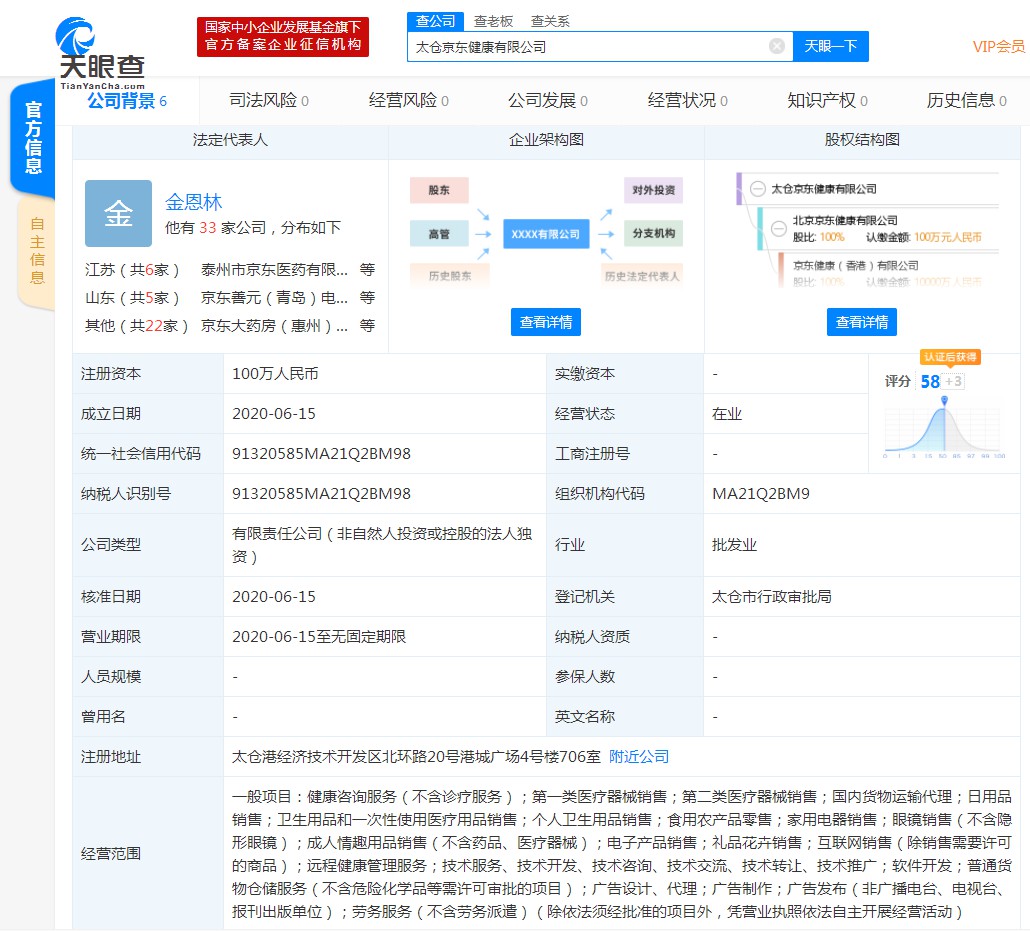Collapse 太仓京东健康有限公司 node in equity chart

point(757,189)
